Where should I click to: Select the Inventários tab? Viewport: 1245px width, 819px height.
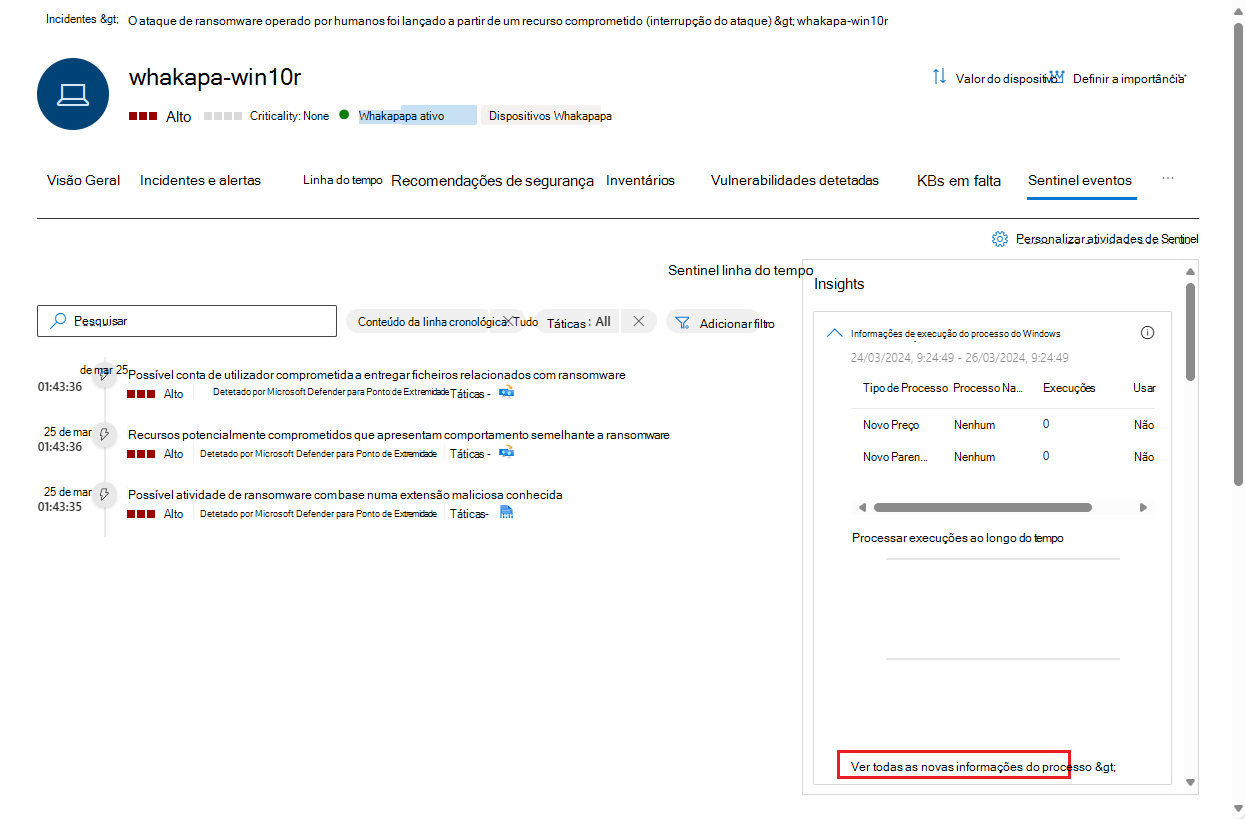click(x=640, y=181)
